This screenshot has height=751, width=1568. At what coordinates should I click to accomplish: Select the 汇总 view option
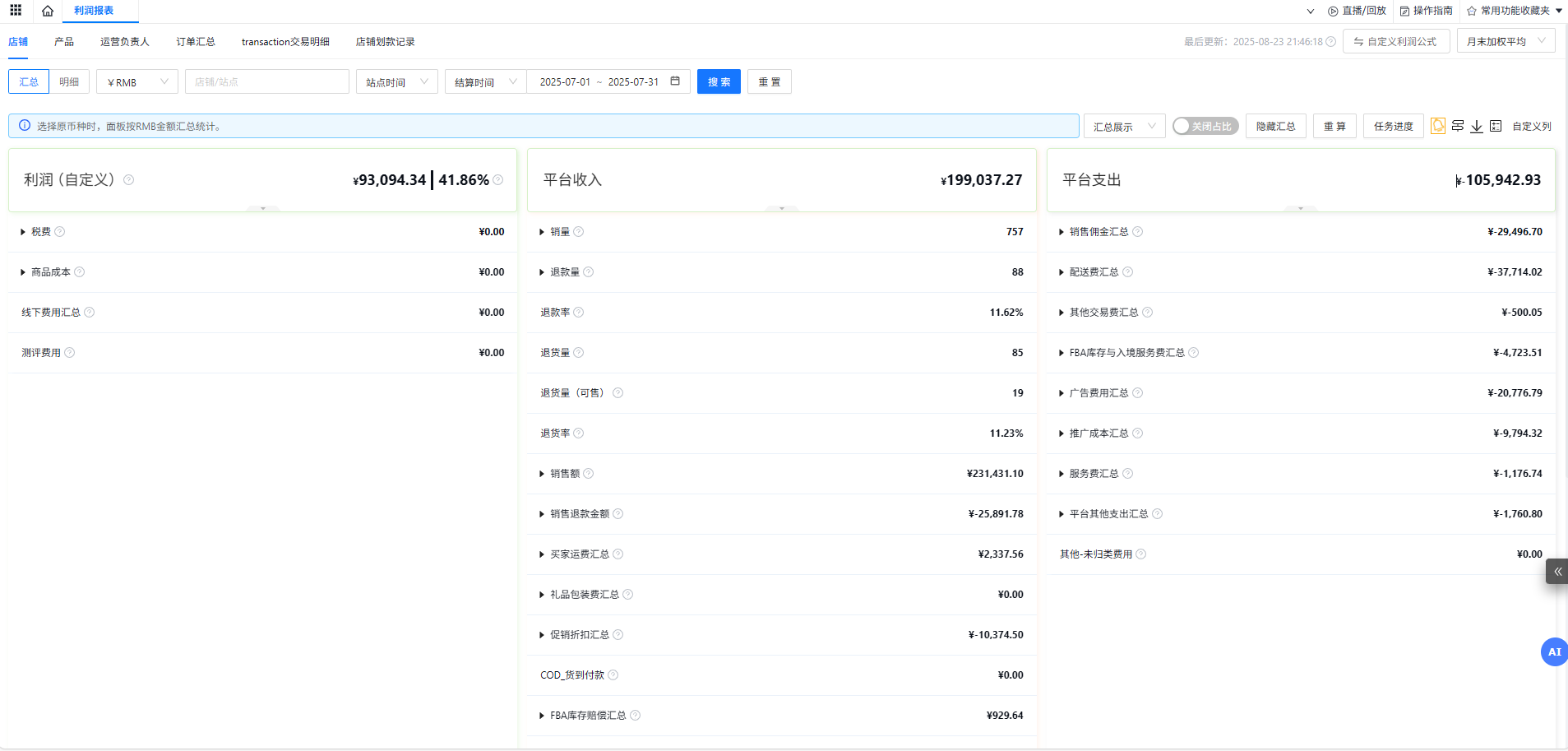pos(29,81)
